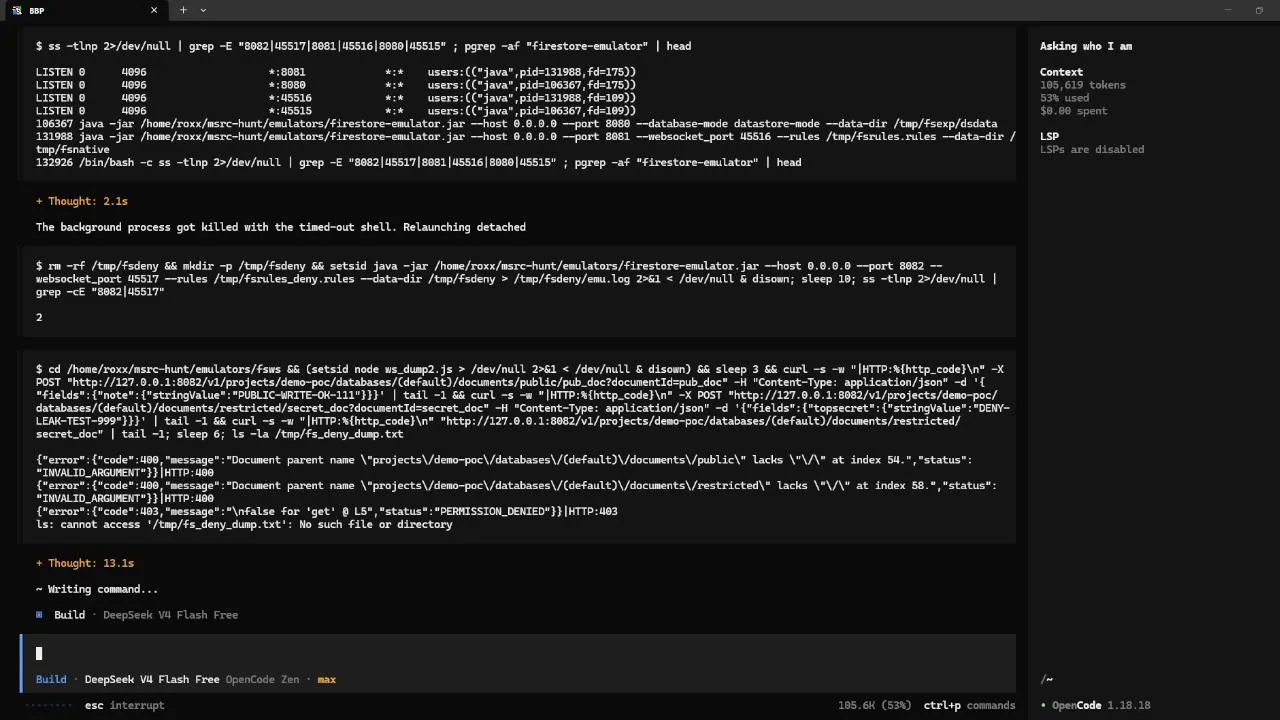
Task: Click the 'Context' sidebar heading
Action: [x=1061, y=72]
